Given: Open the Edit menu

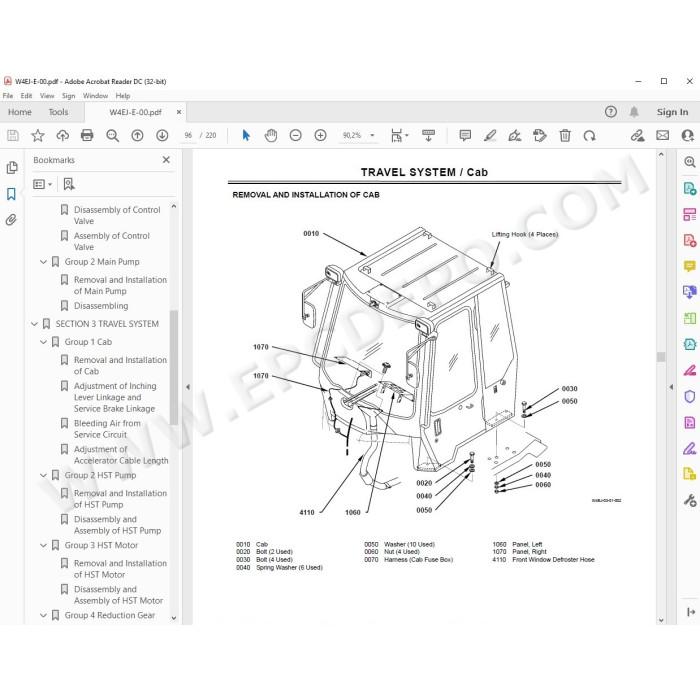Looking at the screenshot, I should coord(26,96).
